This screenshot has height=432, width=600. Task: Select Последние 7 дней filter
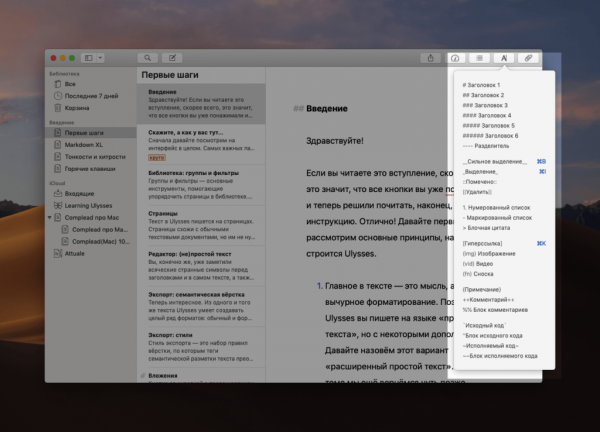click(90, 96)
